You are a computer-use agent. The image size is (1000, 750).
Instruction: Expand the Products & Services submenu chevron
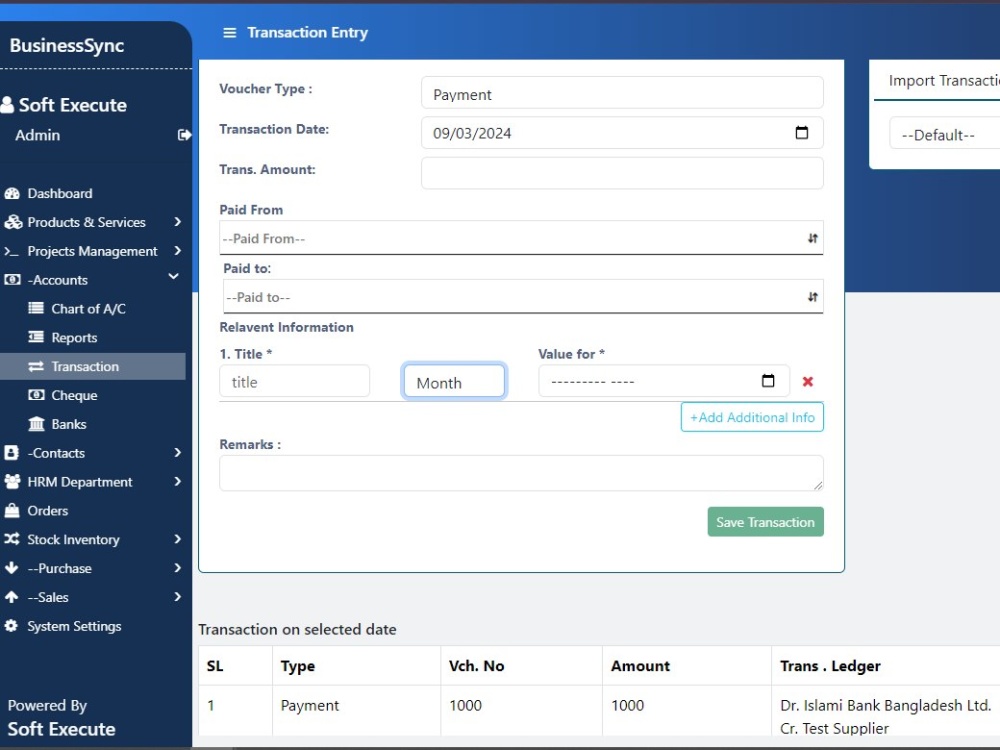tap(177, 222)
